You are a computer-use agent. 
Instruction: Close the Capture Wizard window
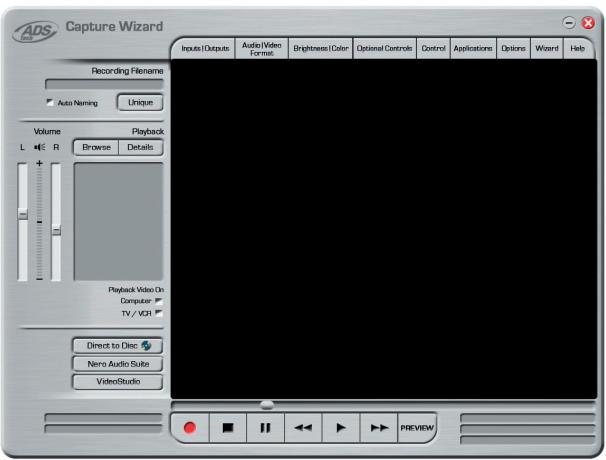tap(588, 23)
